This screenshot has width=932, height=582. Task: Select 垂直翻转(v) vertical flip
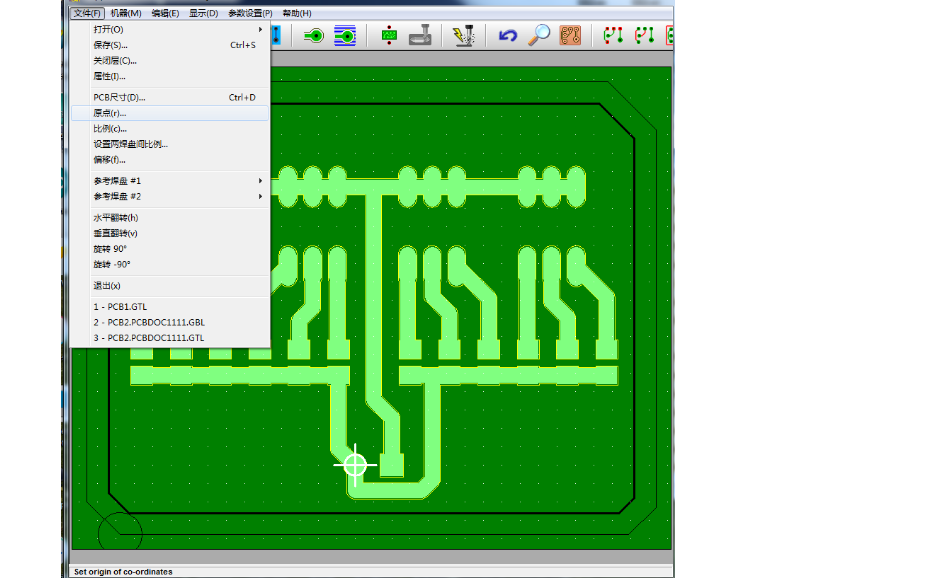click(x=170, y=233)
